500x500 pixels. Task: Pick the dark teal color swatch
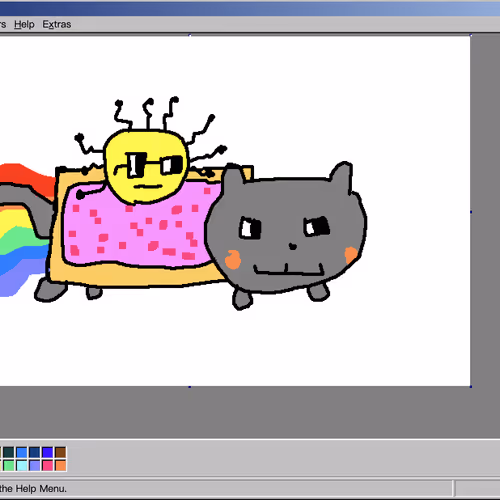[9, 452]
